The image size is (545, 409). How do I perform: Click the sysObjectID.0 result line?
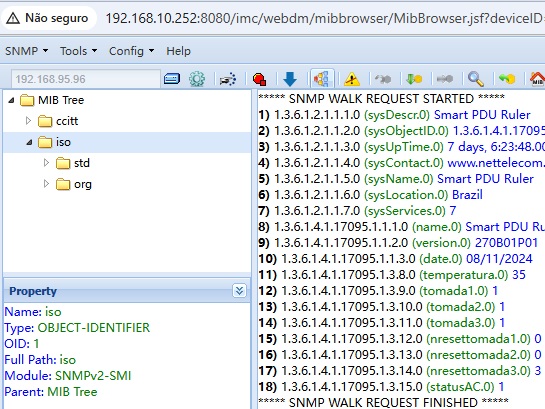pyautogui.click(x=401, y=131)
